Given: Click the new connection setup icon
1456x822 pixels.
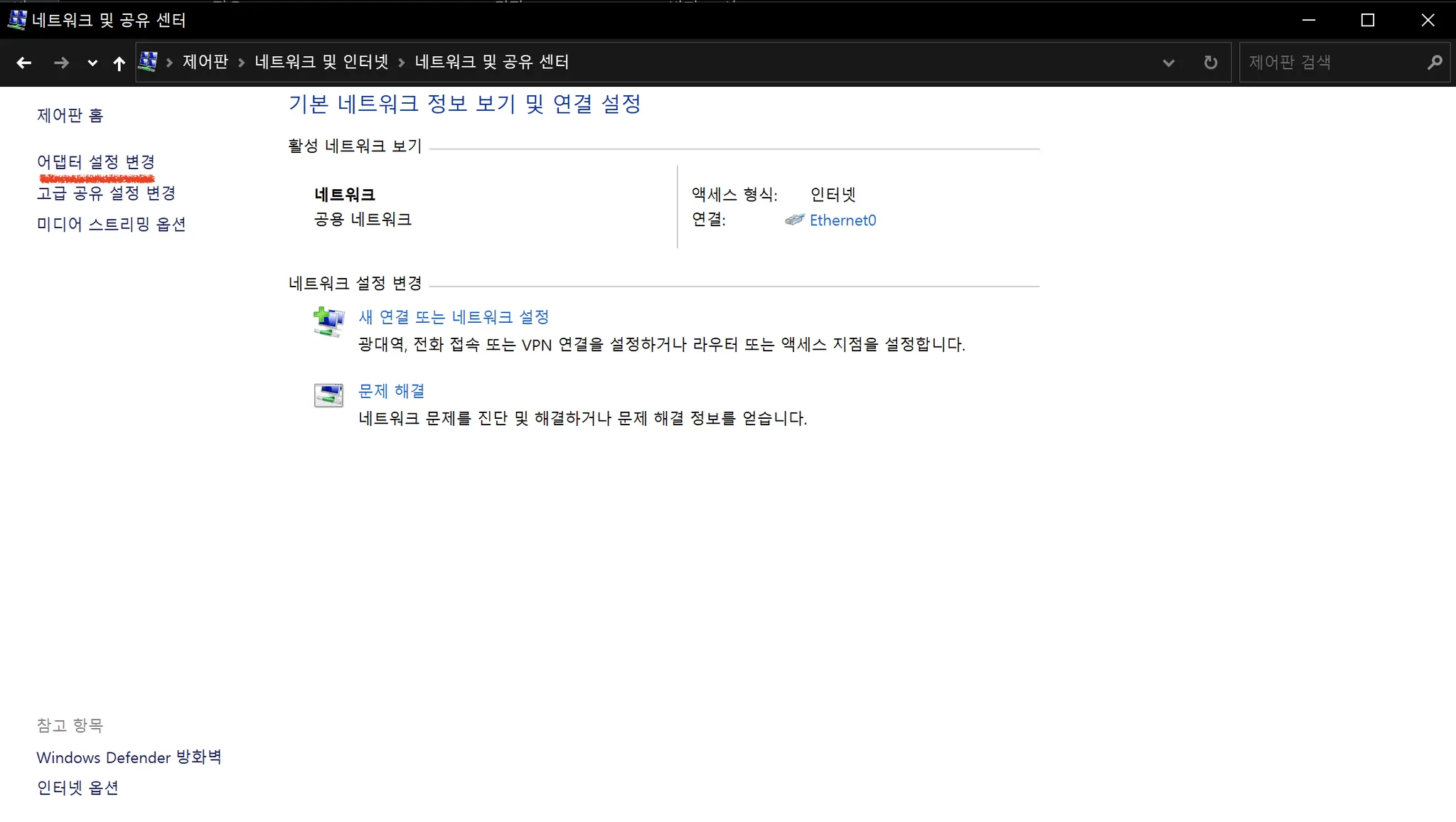Looking at the screenshot, I should point(328,321).
